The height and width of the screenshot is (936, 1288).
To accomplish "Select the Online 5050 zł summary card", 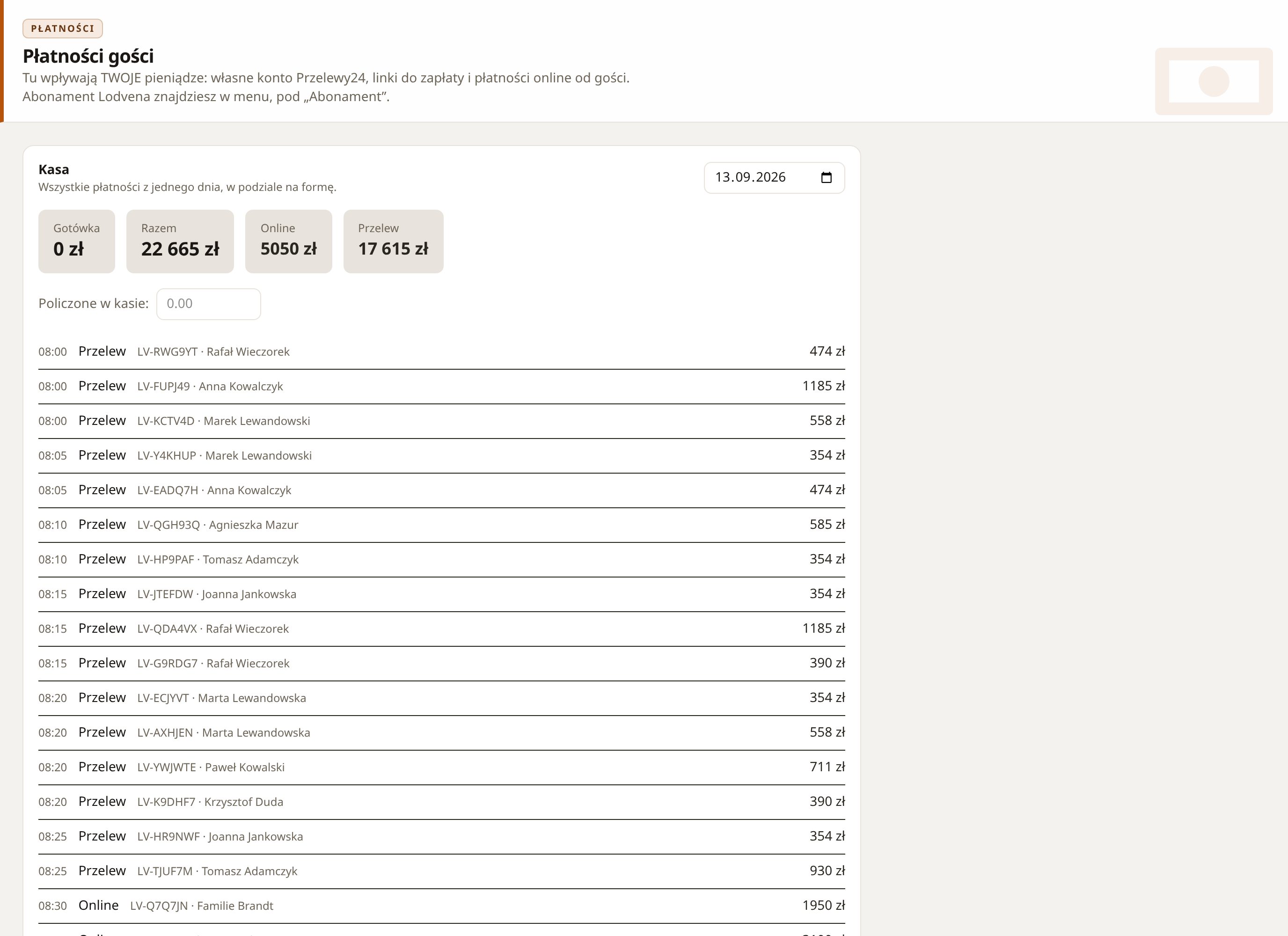I will [x=288, y=241].
